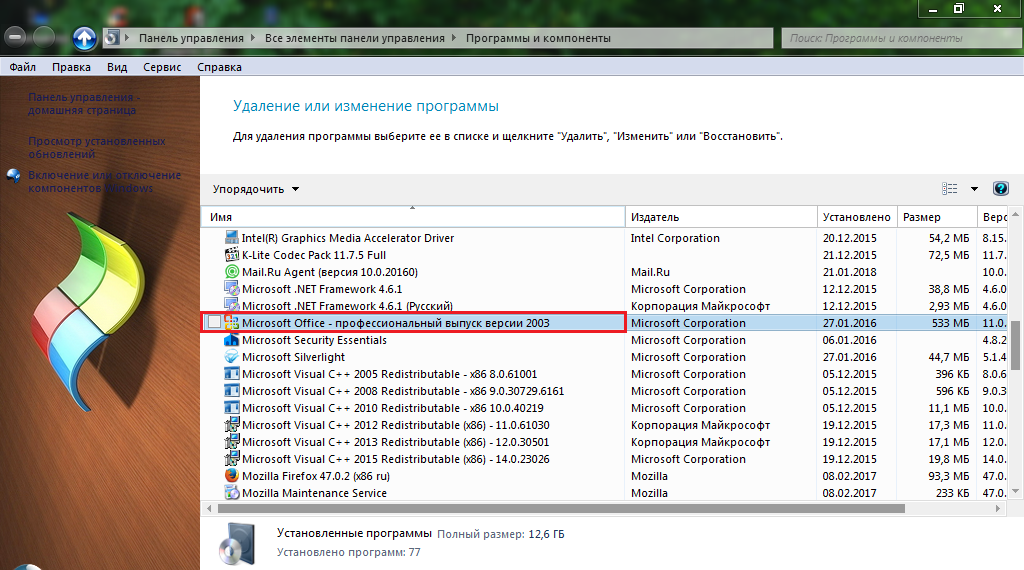Screen dimensions: 1024x570
Task: Click the vertical scrollbar thumb of the list
Action: coord(1015,345)
